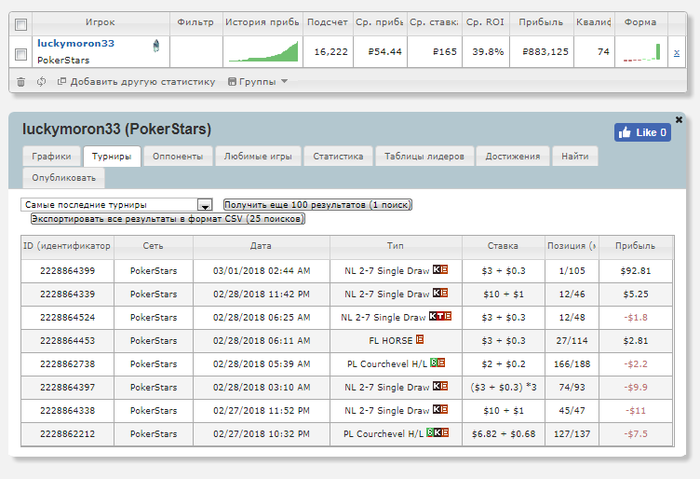Open the luckymoron33 player link
700x479 pixels.
pos(76,43)
